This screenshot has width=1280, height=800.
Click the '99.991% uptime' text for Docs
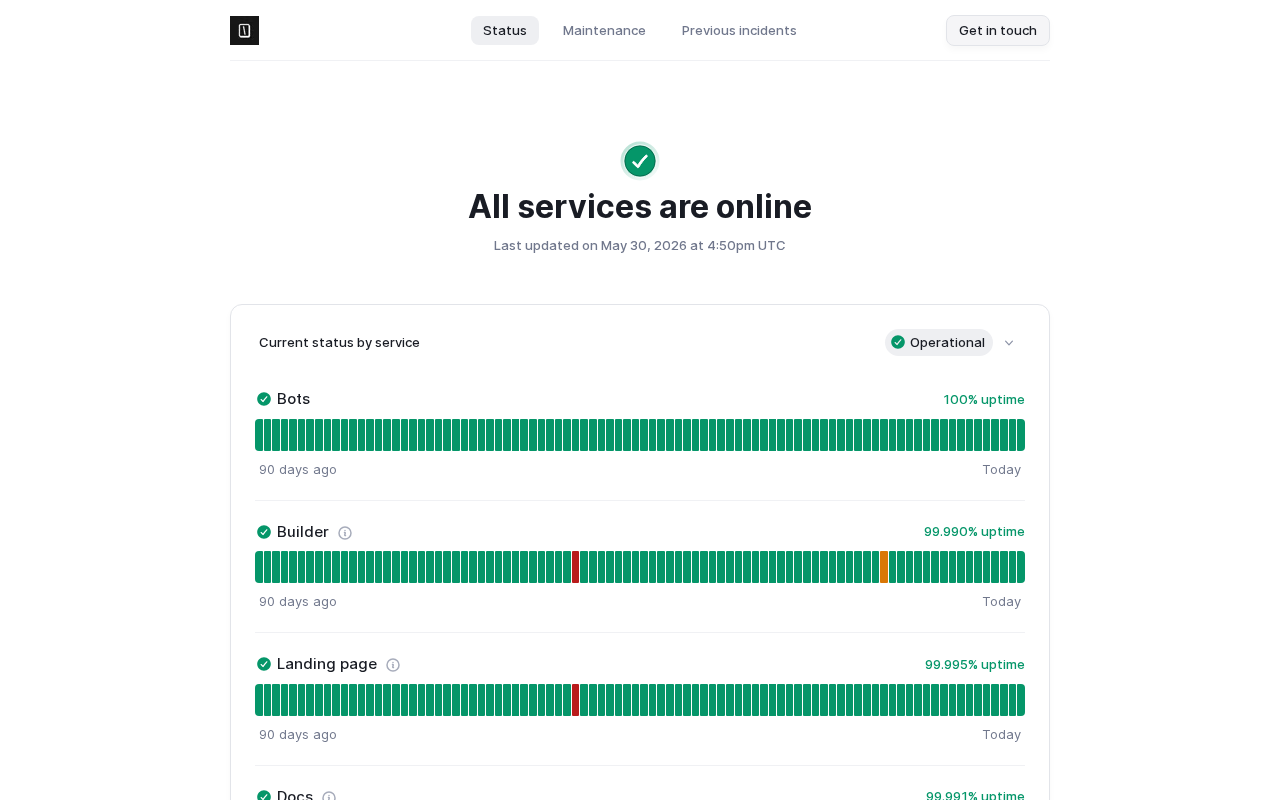975,795
